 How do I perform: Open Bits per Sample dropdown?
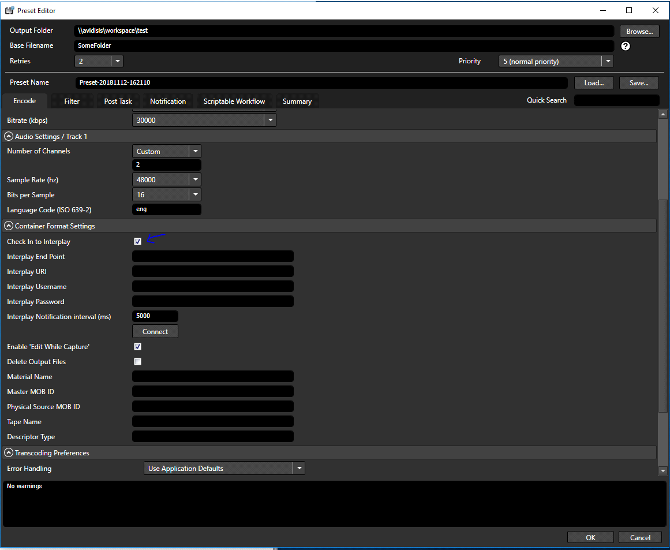pyautogui.click(x=195, y=194)
